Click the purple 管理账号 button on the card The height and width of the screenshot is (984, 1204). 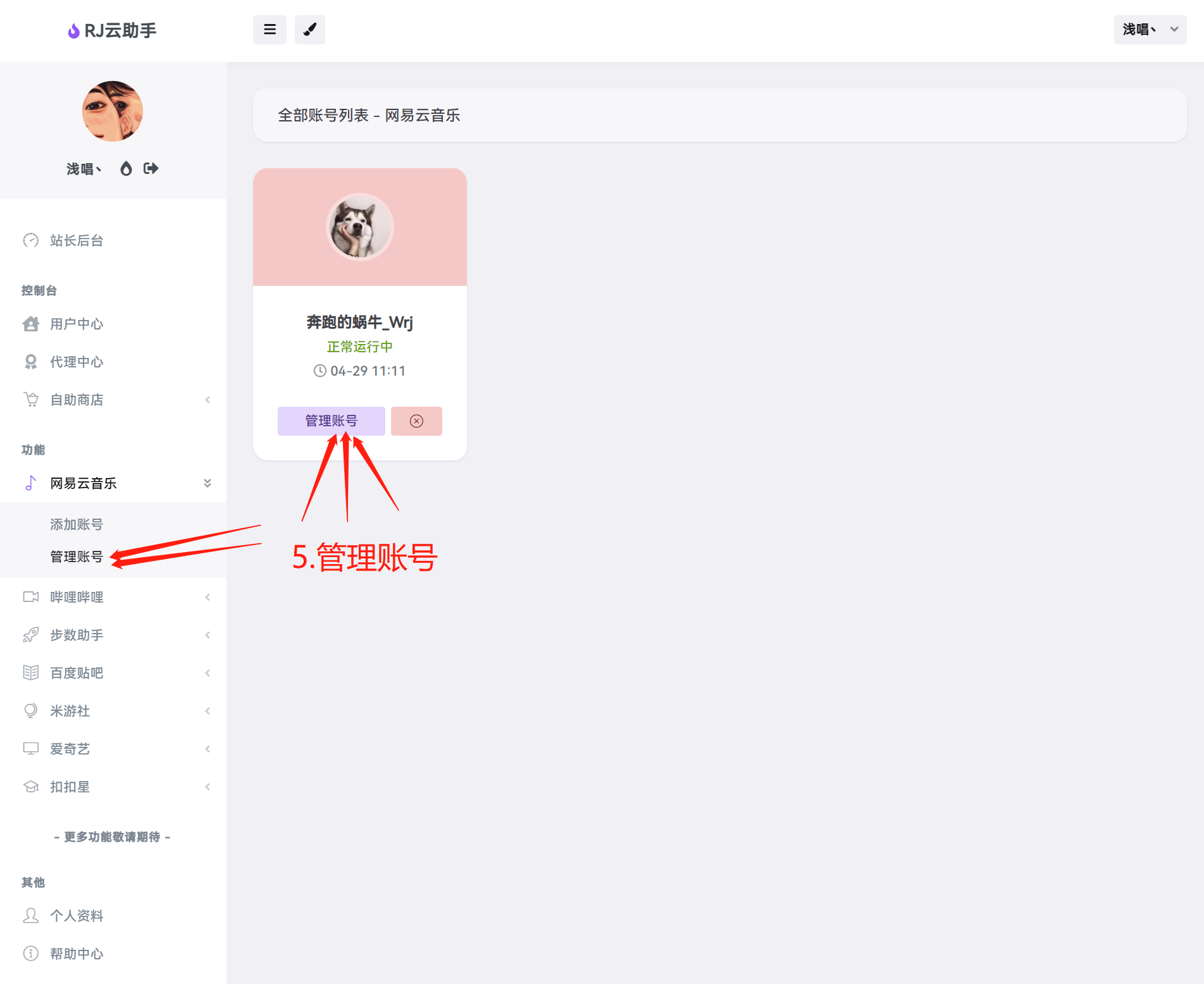click(332, 421)
